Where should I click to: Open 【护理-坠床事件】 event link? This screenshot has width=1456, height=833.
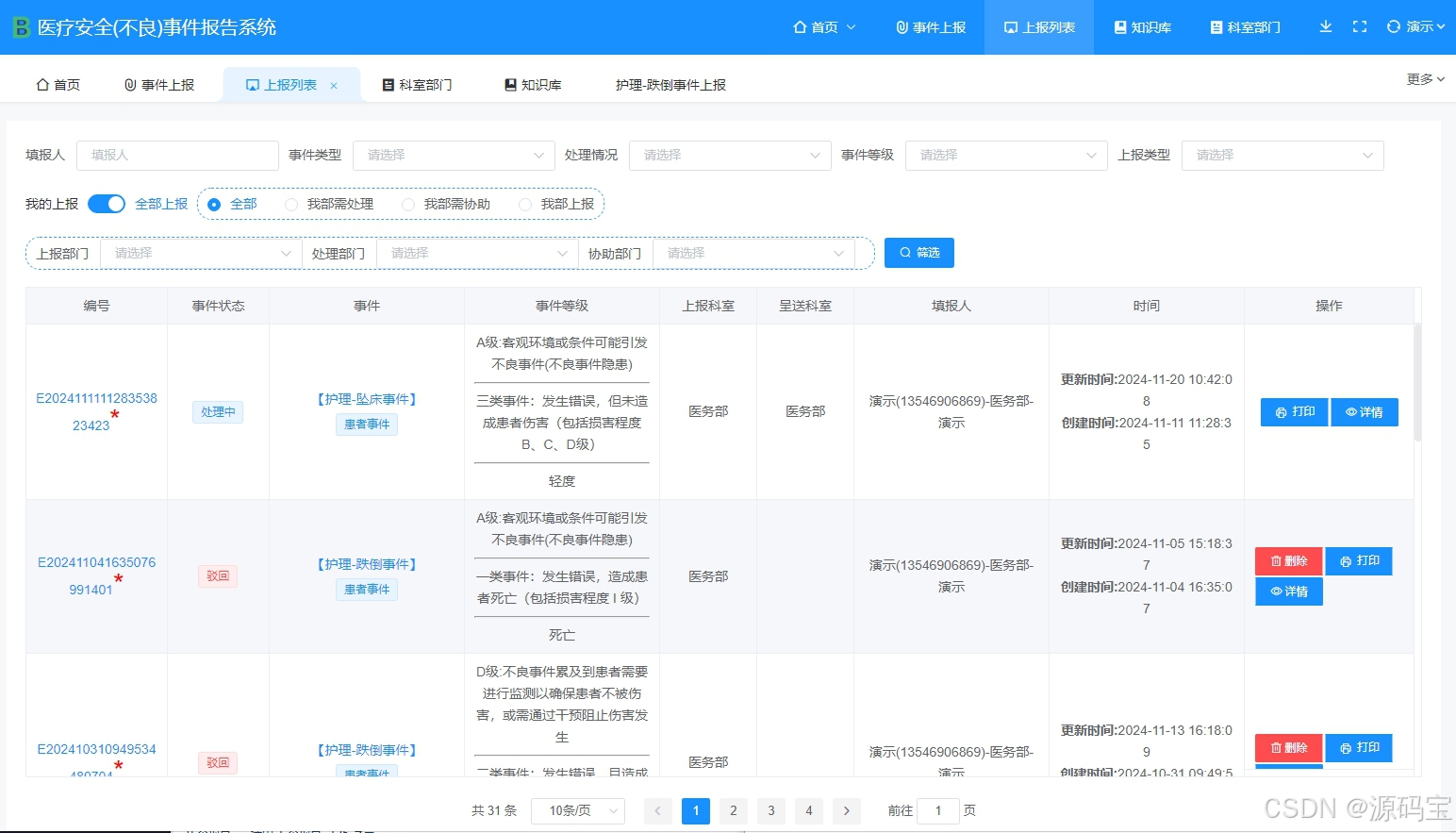(x=367, y=399)
